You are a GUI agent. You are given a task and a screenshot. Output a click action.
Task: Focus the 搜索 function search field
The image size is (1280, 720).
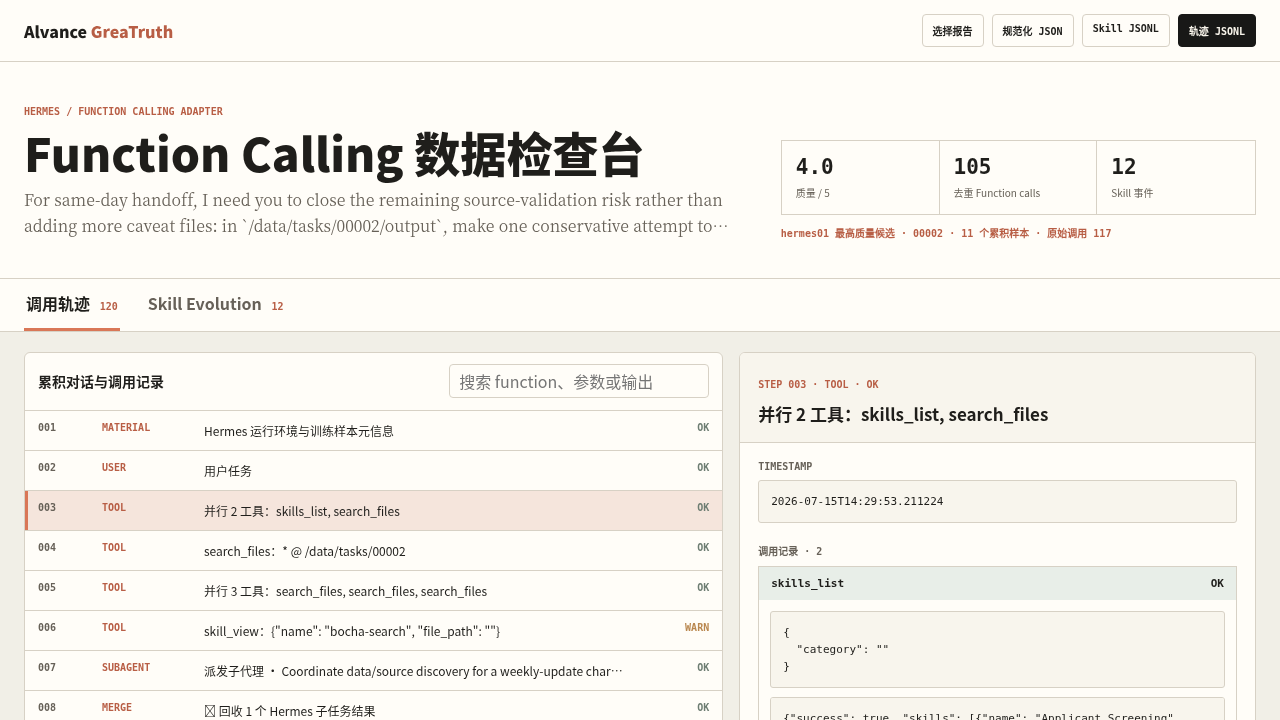coord(578,381)
